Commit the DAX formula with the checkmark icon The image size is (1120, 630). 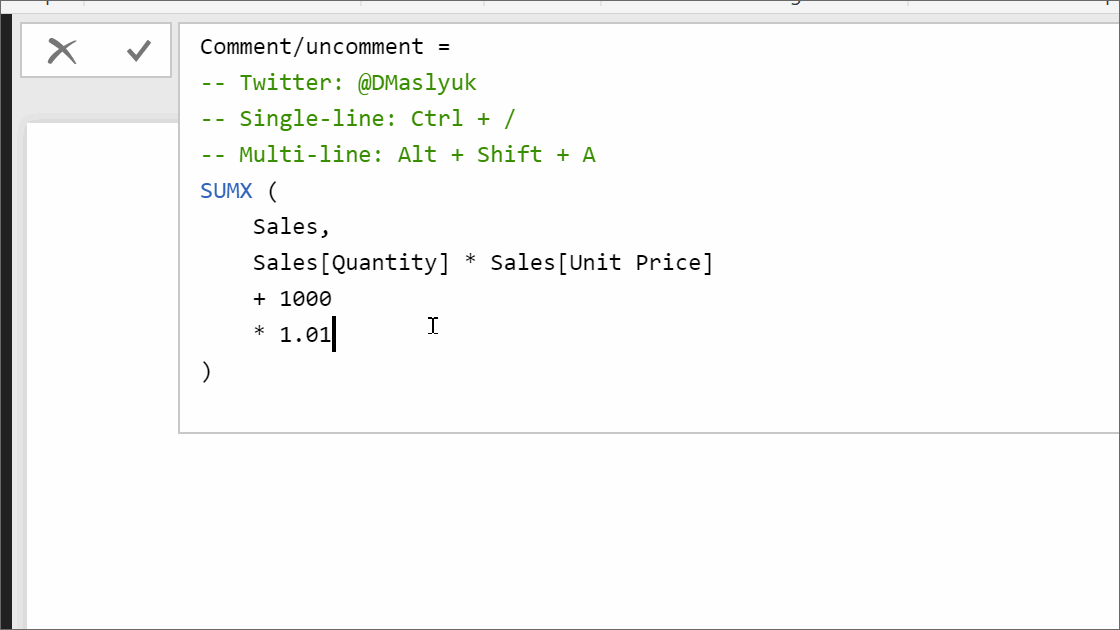[x=138, y=50]
